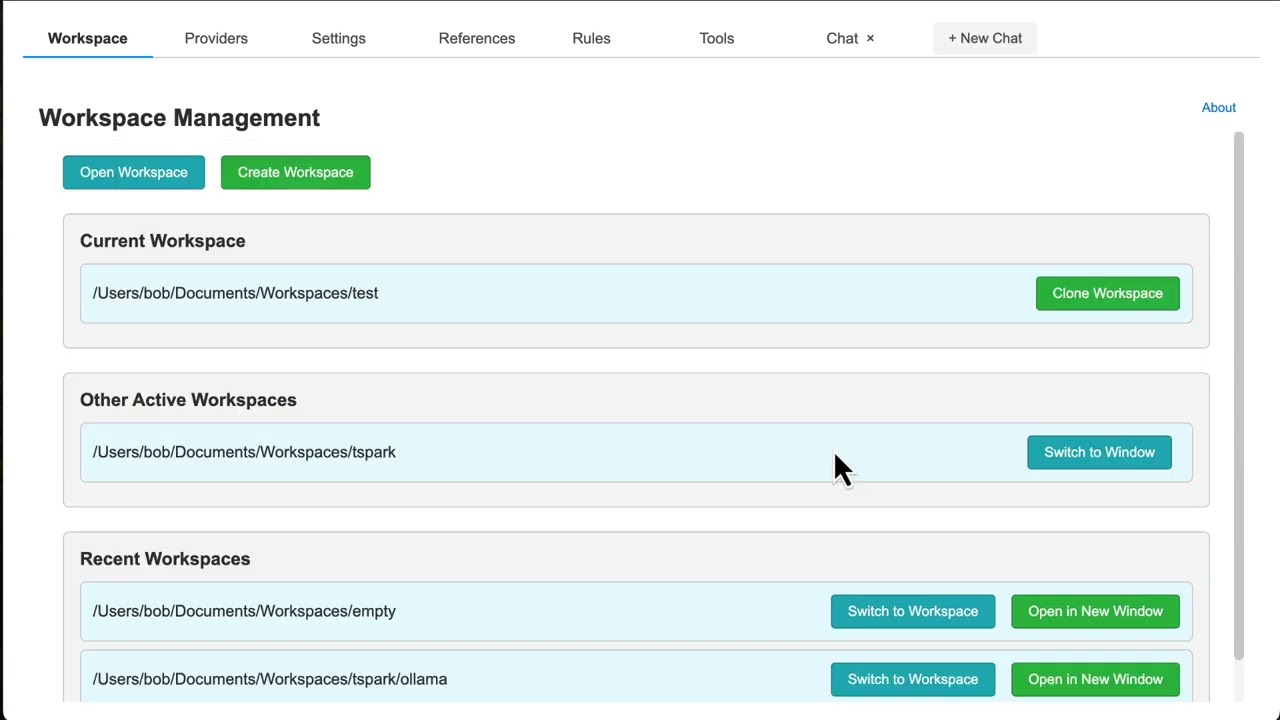Open the Rules tab
Viewport: 1280px width, 720px height.
591,38
